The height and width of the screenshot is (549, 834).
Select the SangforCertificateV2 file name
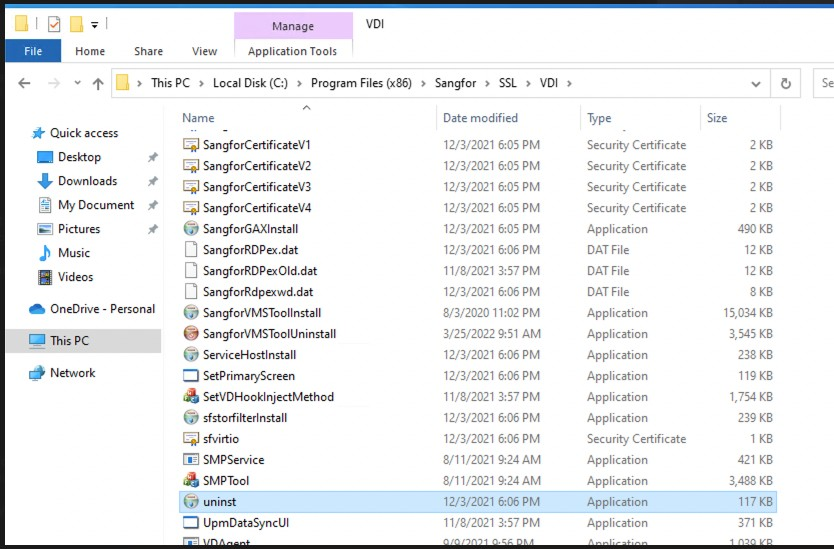tap(257, 166)
